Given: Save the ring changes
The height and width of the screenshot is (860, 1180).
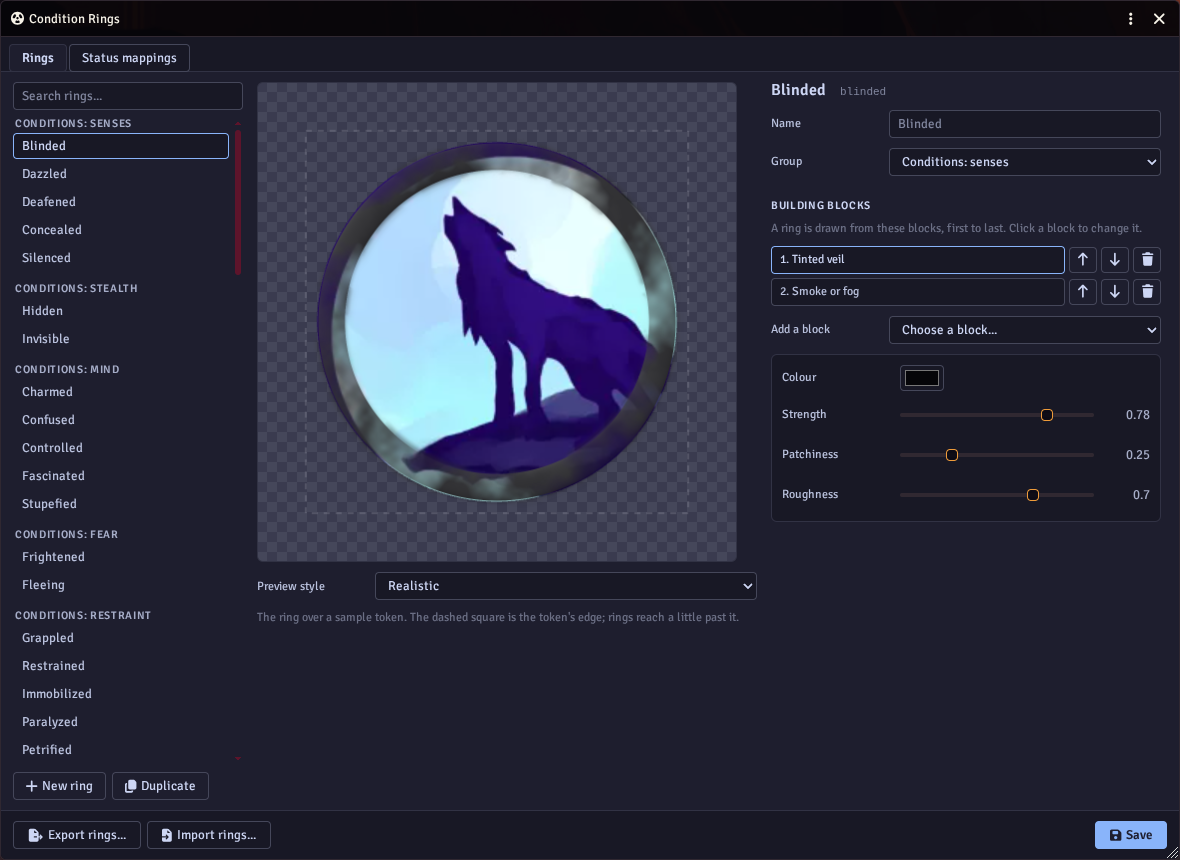Looking at the screenshot, I should tap(1130, 835).
